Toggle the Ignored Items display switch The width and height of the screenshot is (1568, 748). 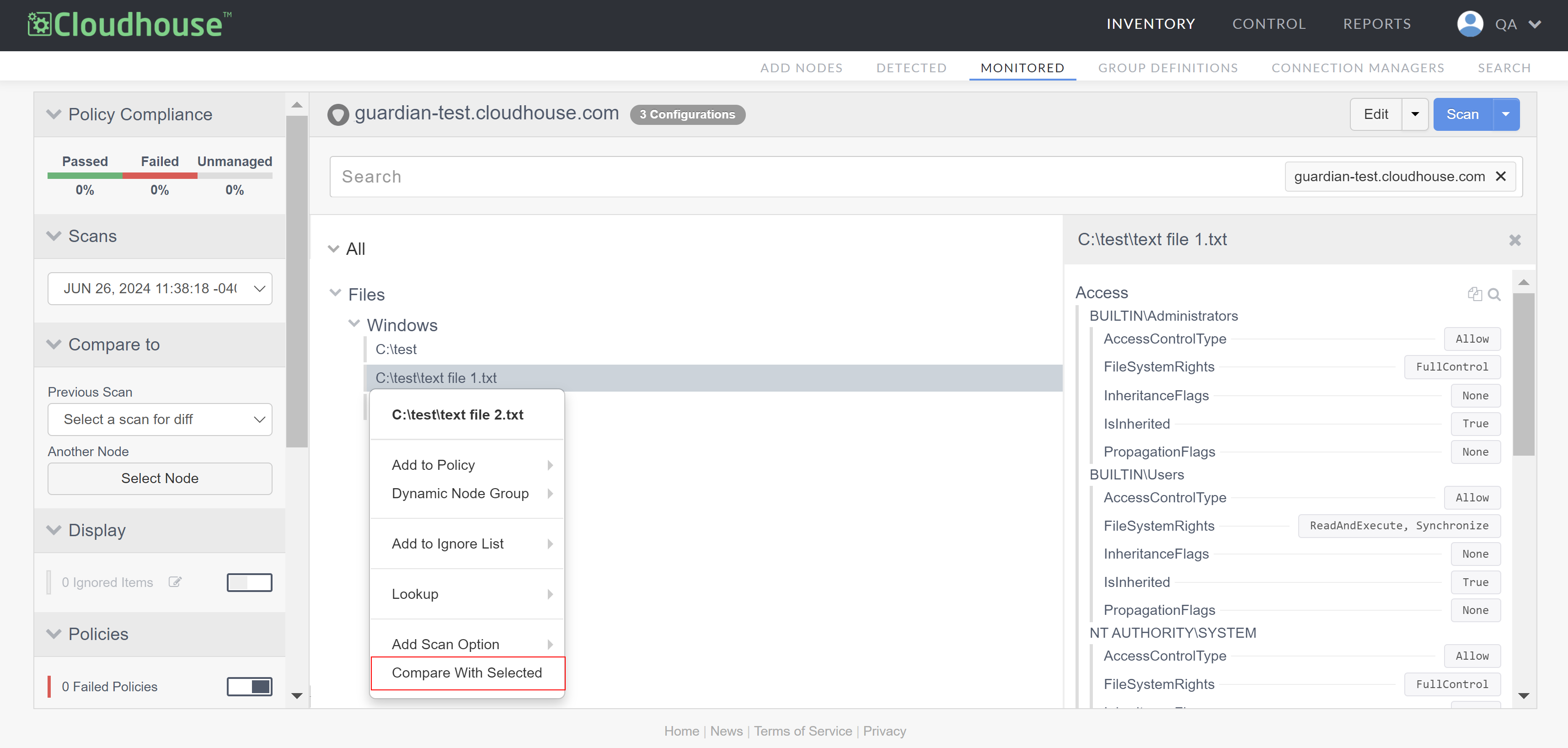click(x=250, y=583)
